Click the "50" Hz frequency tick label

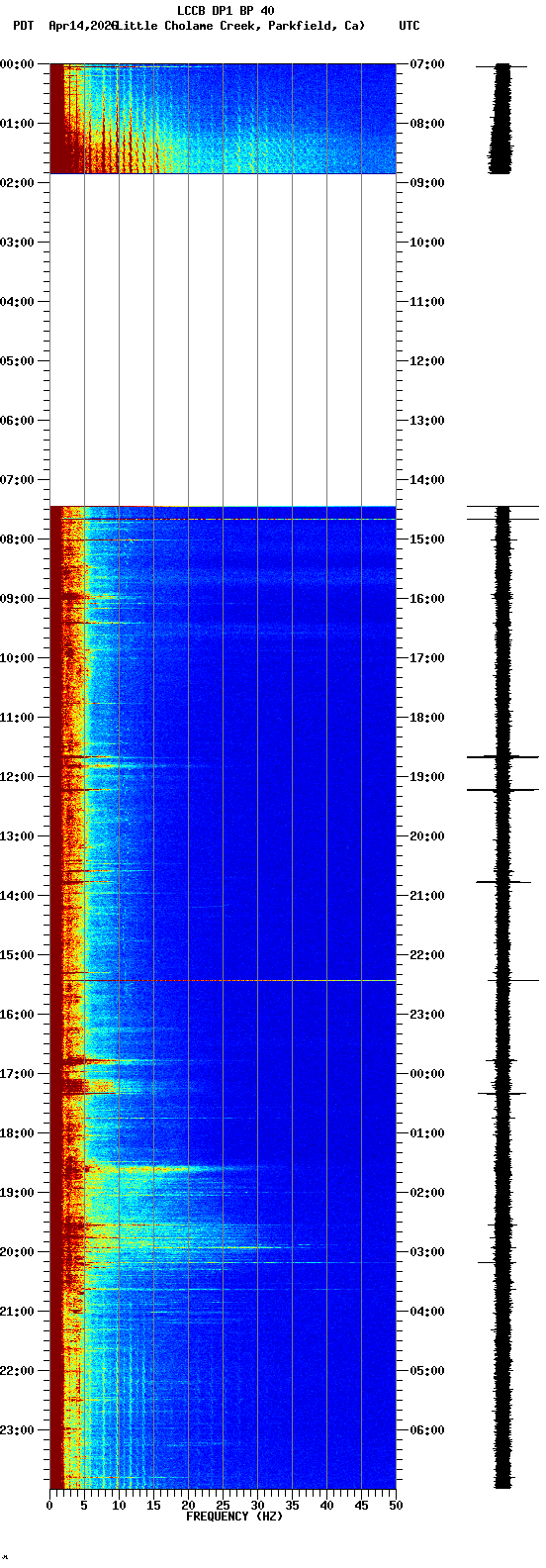(x=396, y=1506)
